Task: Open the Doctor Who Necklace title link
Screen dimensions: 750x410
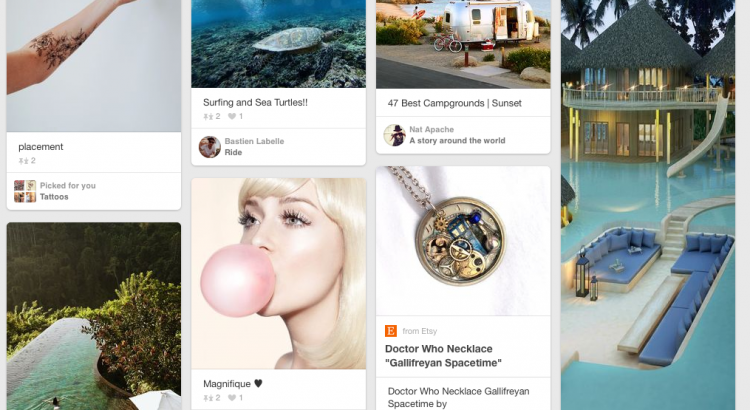Action: (443, 356)
